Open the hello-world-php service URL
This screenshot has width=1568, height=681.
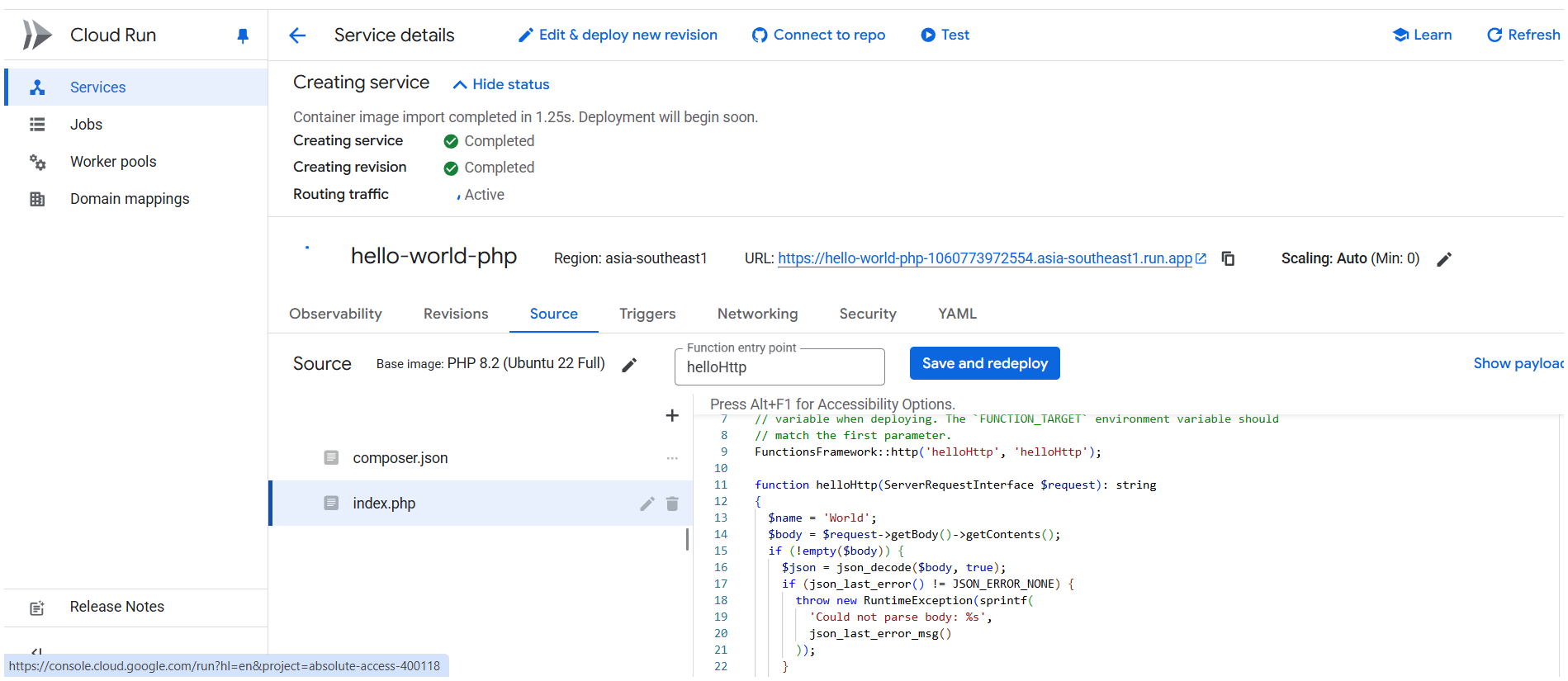985,258
